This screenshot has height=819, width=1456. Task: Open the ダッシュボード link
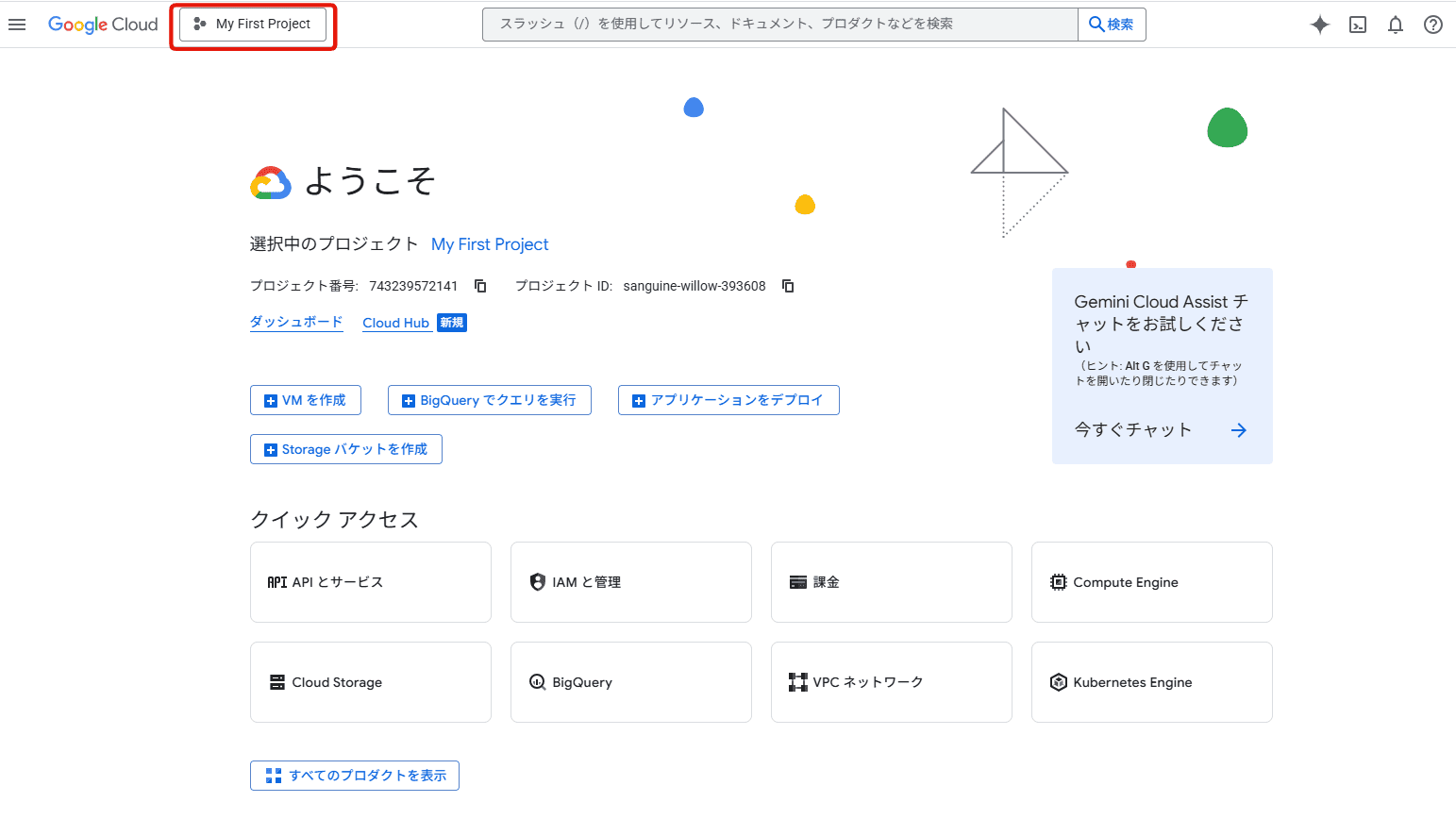coord(296,322)
